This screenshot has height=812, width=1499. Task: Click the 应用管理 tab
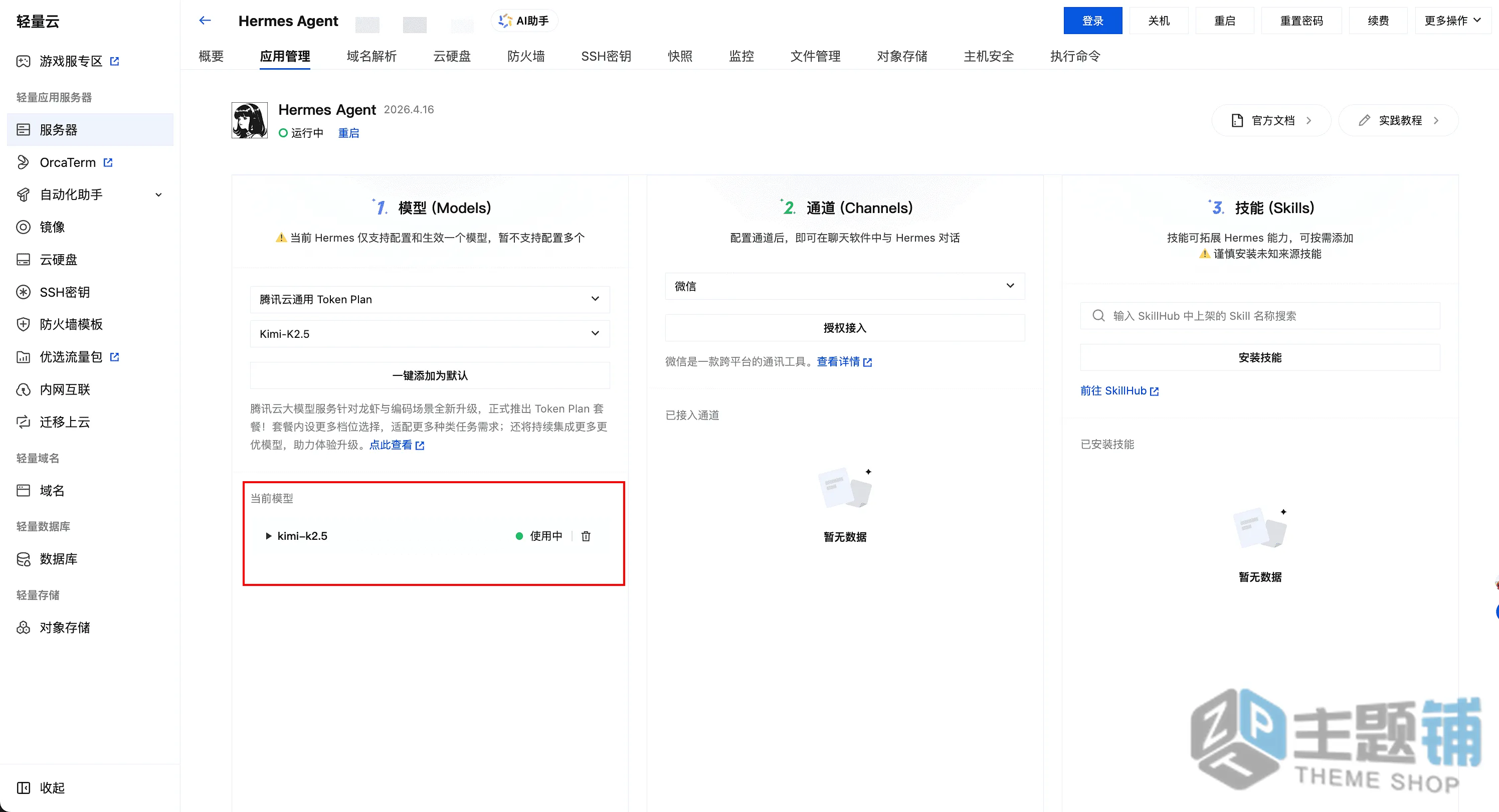pos(285,56)
